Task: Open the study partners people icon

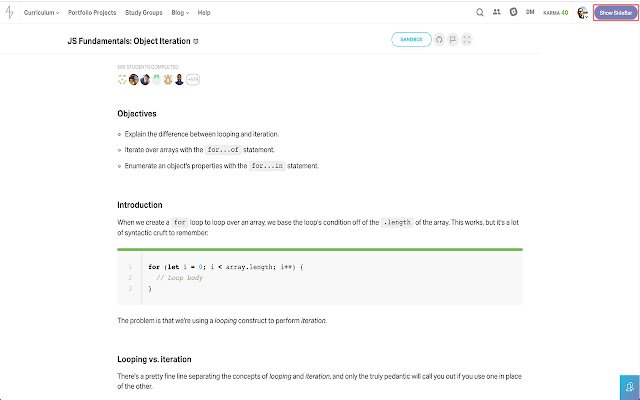Action: tap(497, 13)
